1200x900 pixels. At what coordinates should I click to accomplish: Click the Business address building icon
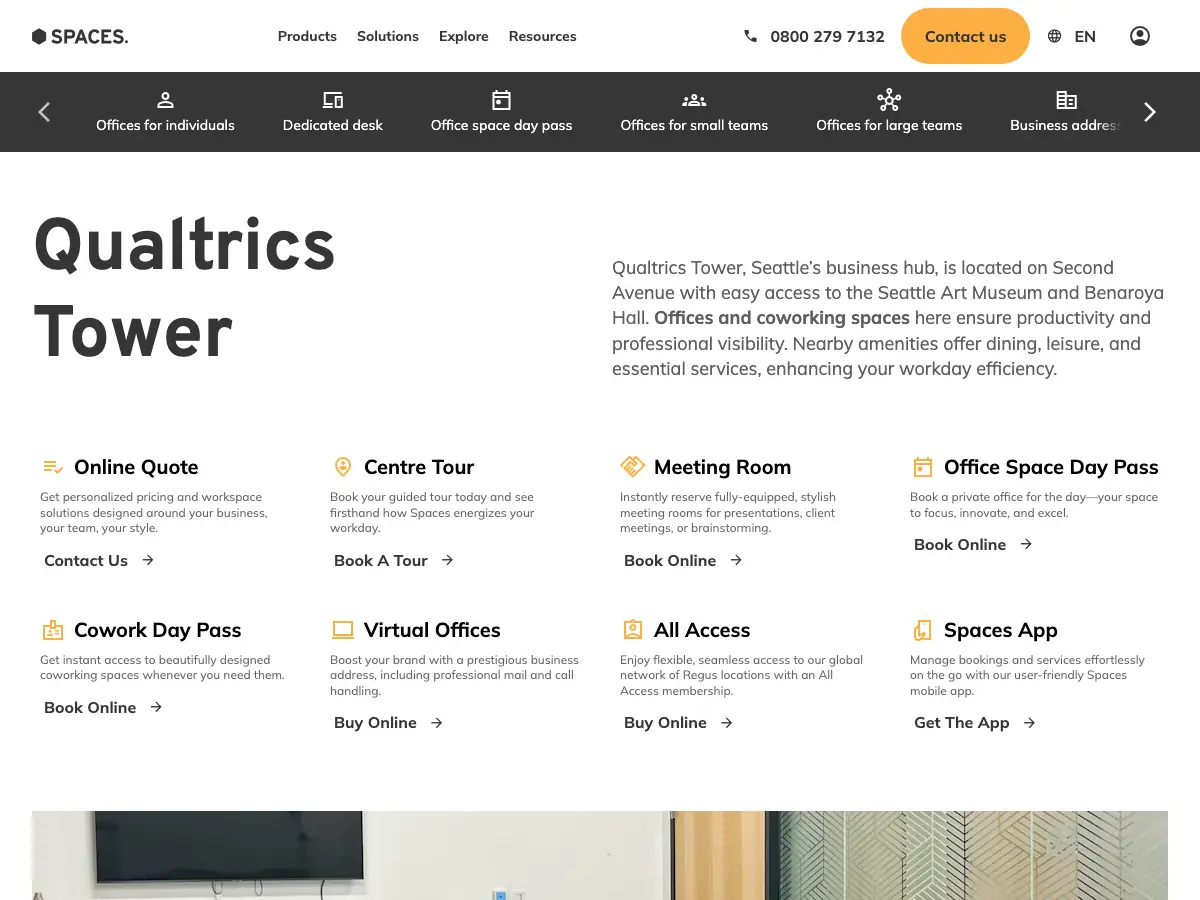(x=1067, y=100)
